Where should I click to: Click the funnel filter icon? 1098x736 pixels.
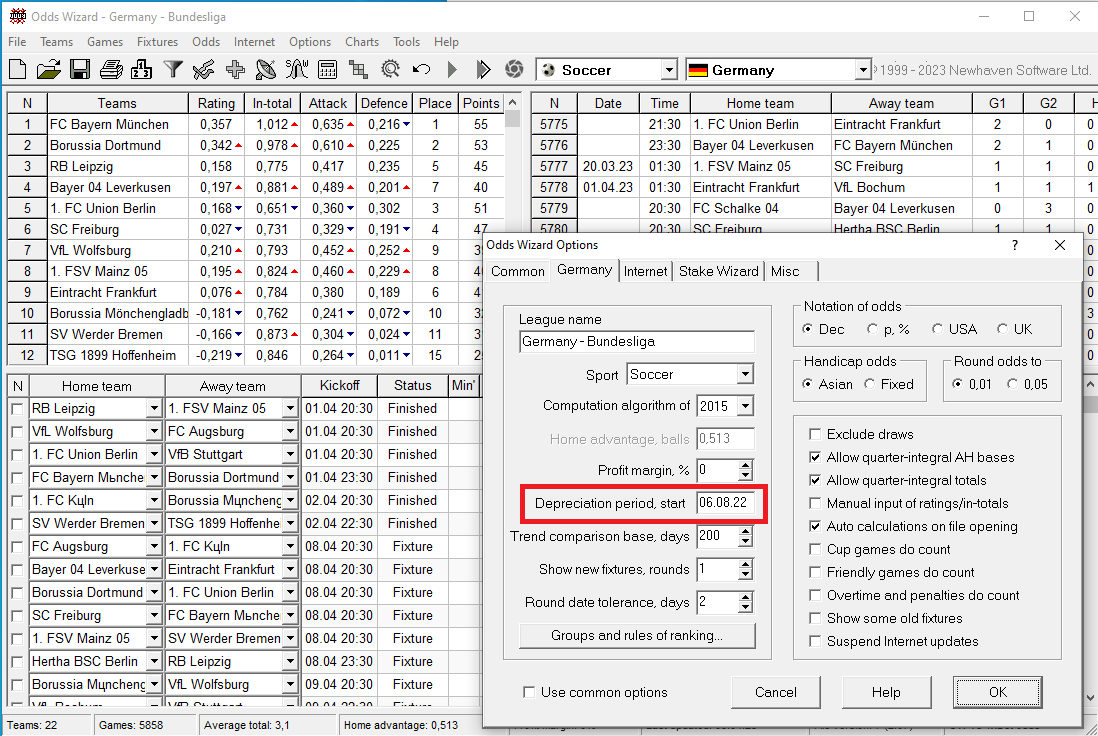tap(173, 69)
